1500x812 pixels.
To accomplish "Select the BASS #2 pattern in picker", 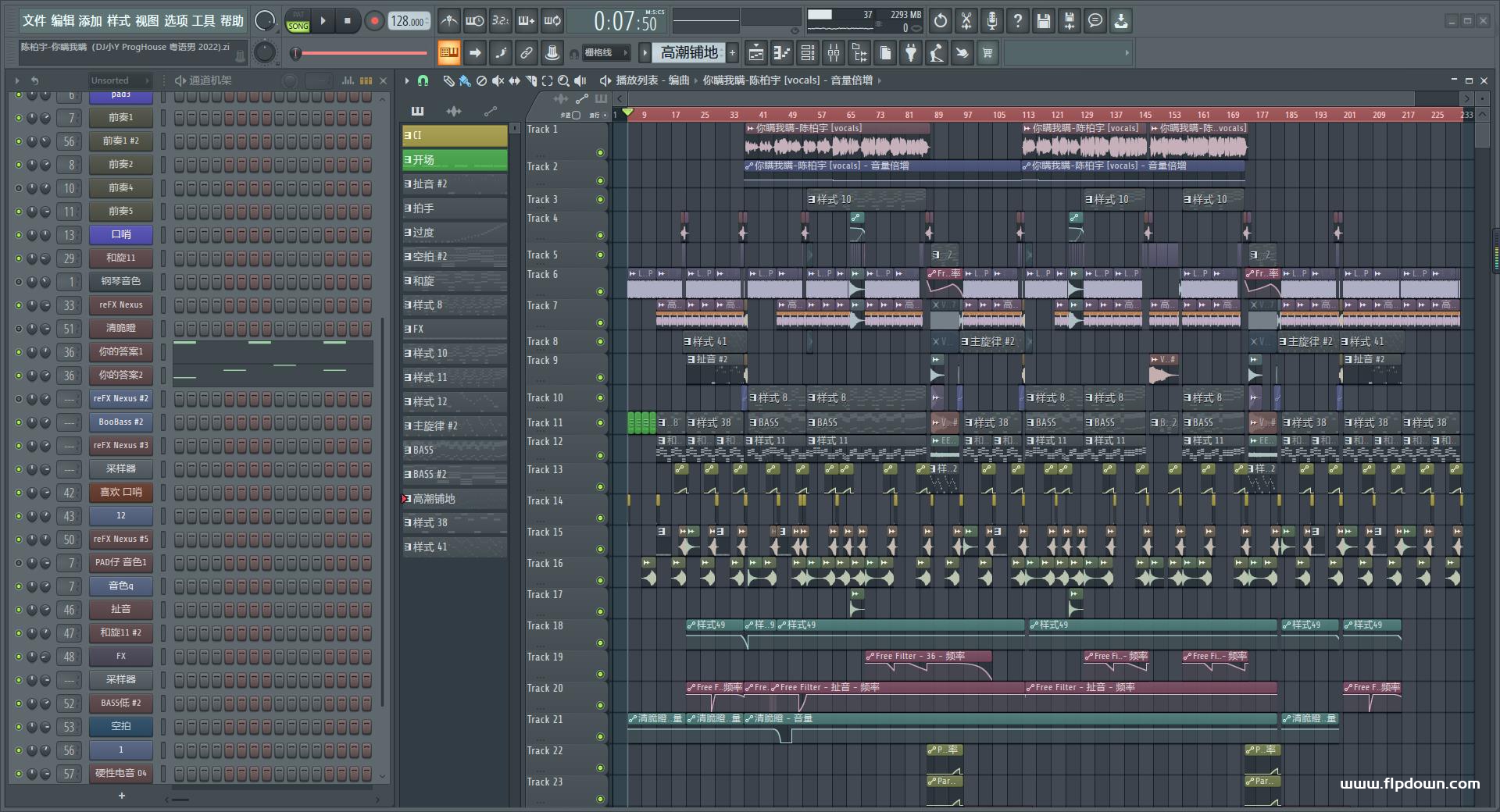I will [x=455, y=475].
